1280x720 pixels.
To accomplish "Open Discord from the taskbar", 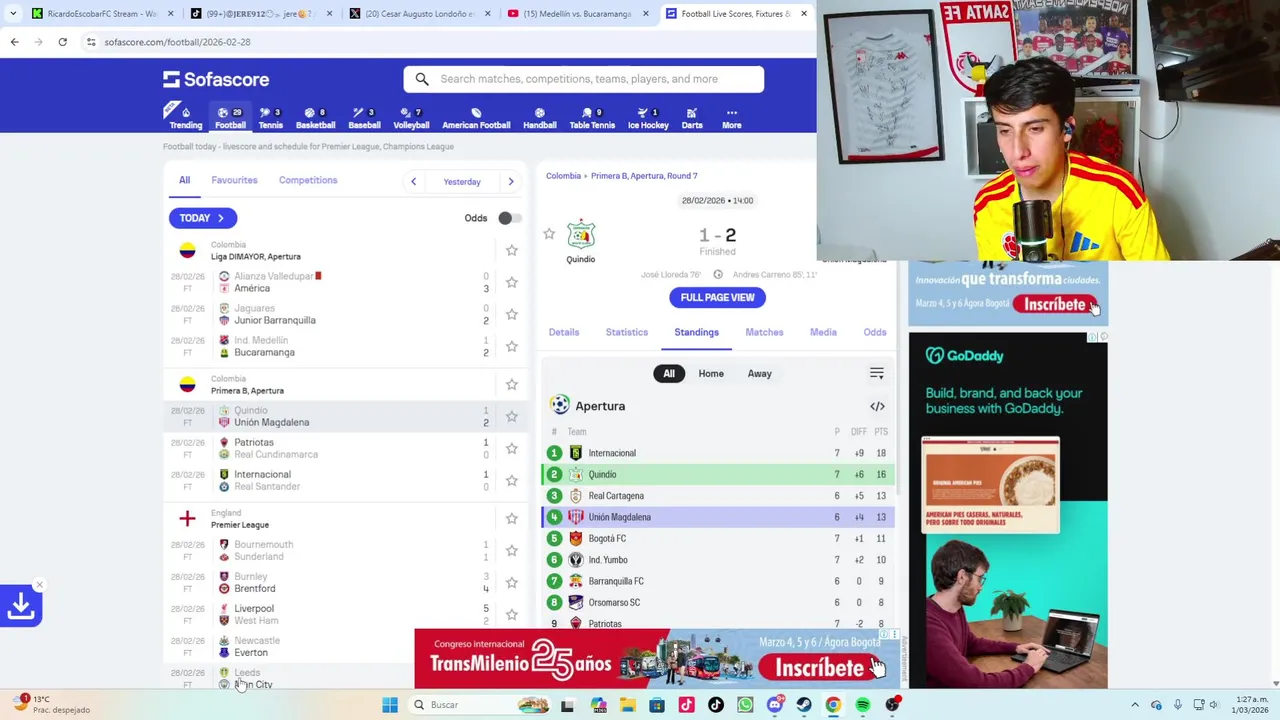I will (775, 705).
